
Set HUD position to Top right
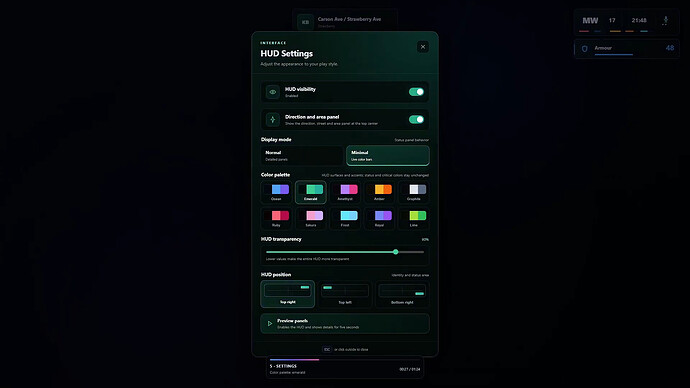point(287,294)
